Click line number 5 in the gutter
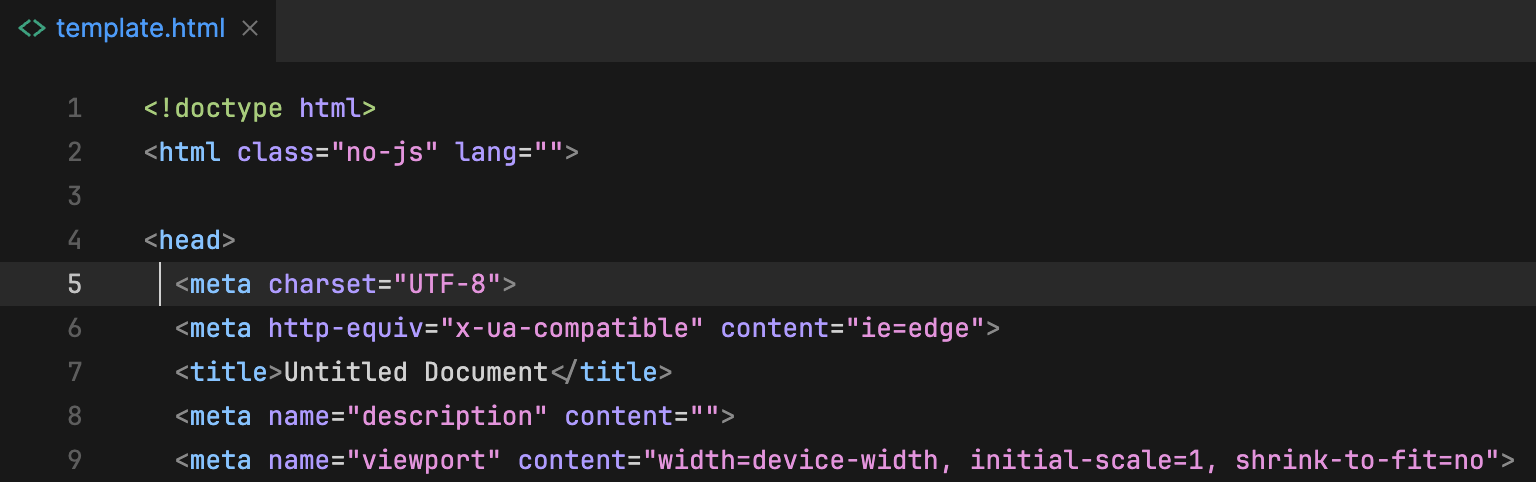Screen dimensions: 1536x482 [x=75, y=284]
